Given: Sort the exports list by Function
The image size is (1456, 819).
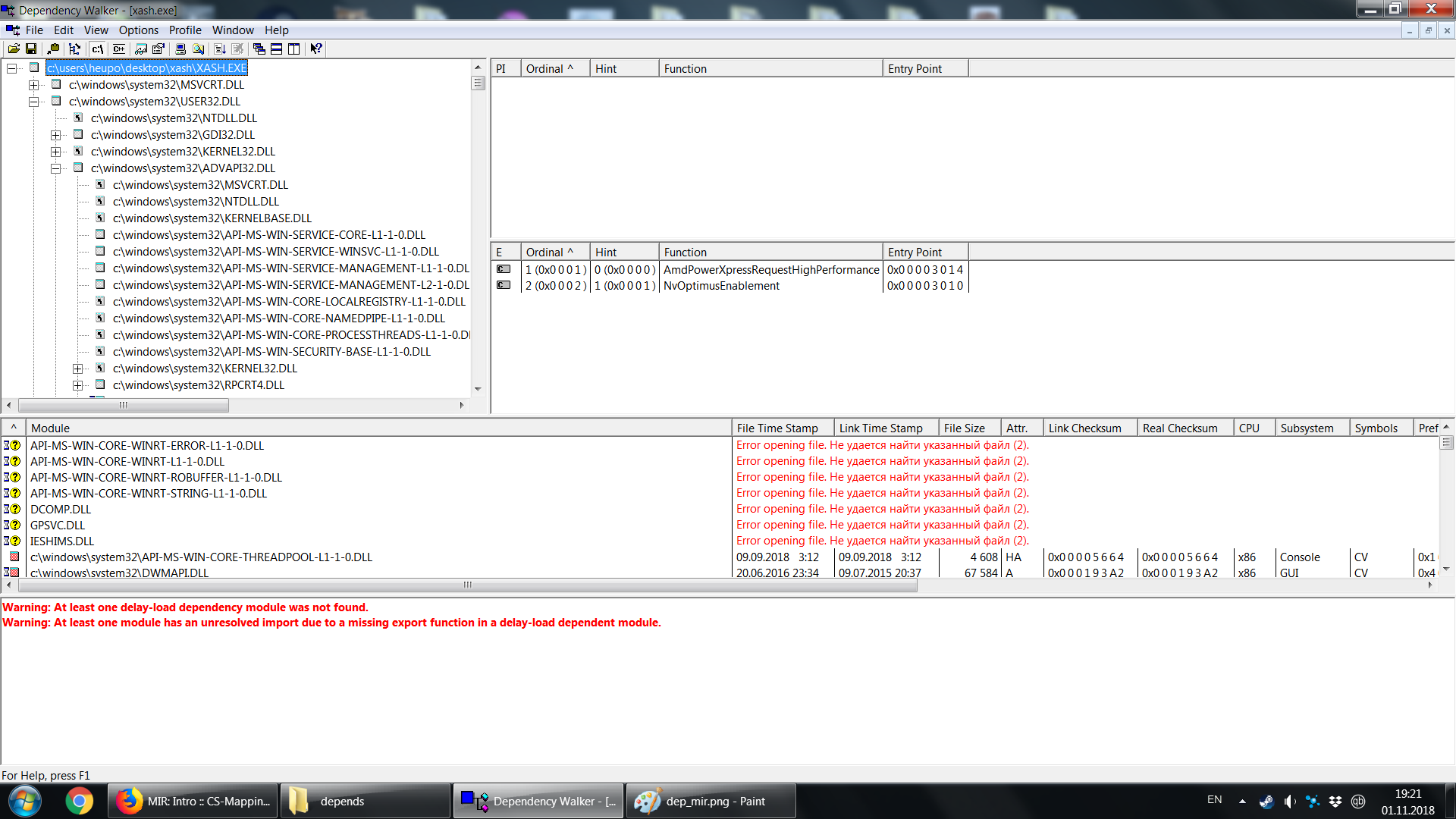Looking at the screenshot, I should pos(770,252).
